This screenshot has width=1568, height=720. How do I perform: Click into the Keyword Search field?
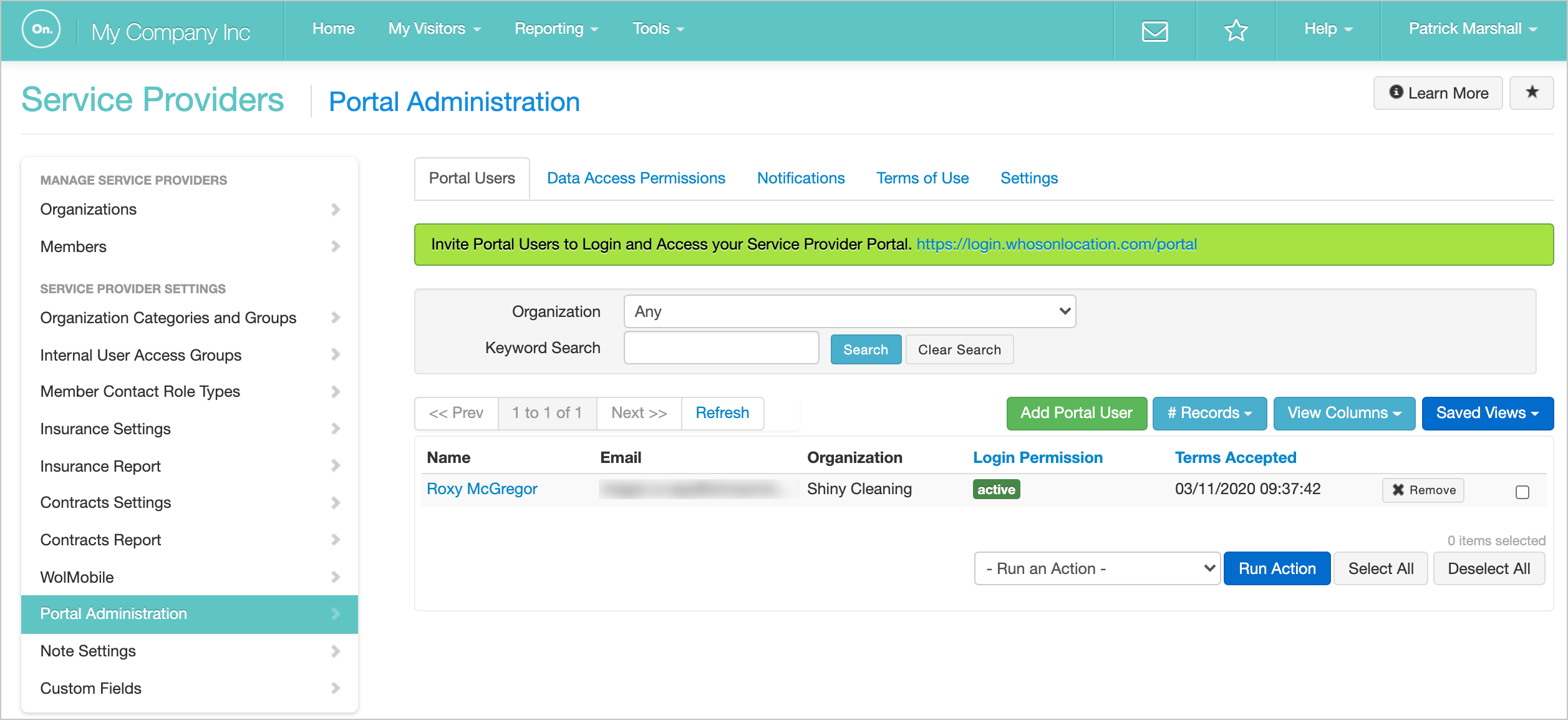point(721,348)
